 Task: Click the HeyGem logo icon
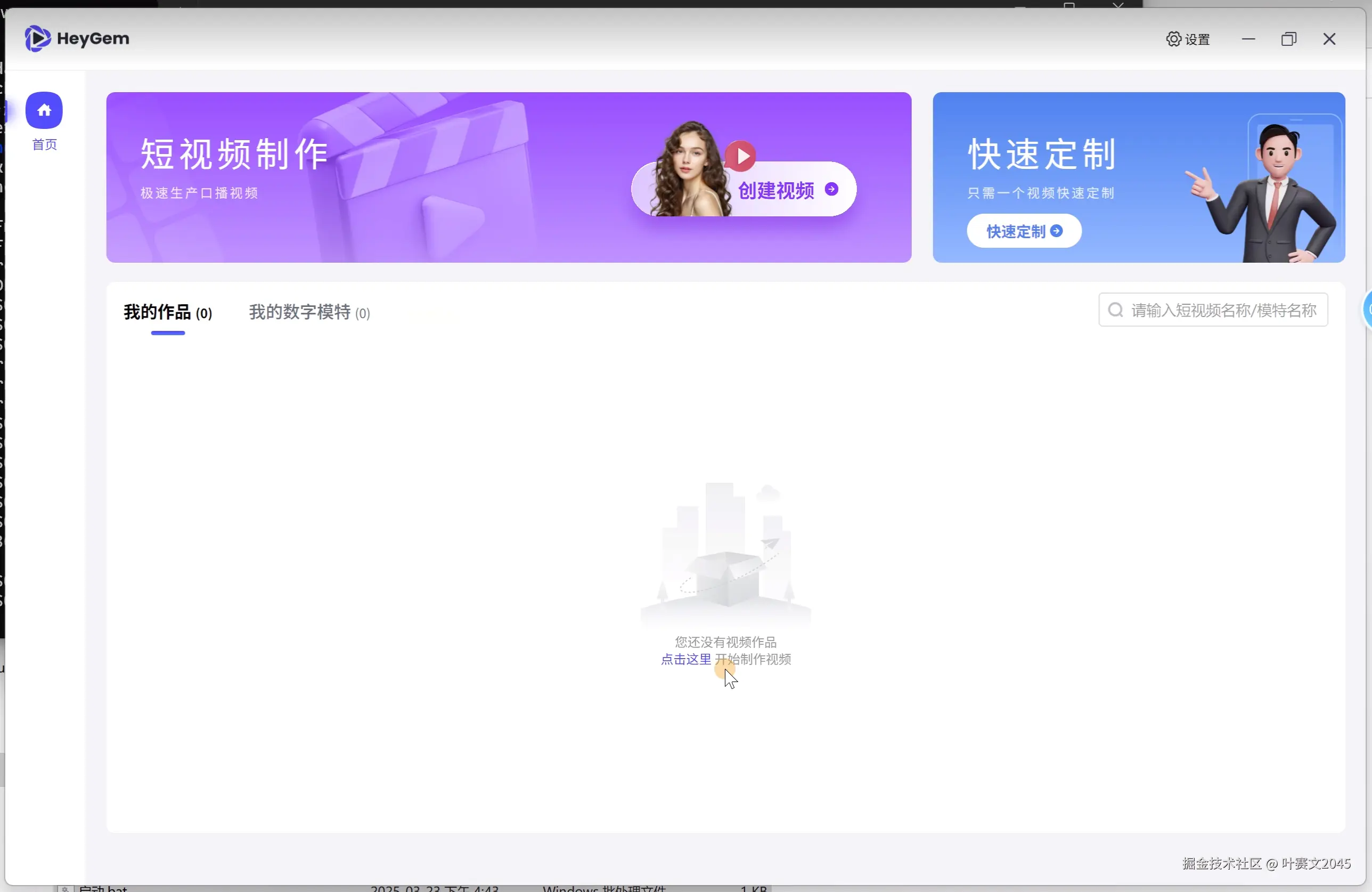37,39
